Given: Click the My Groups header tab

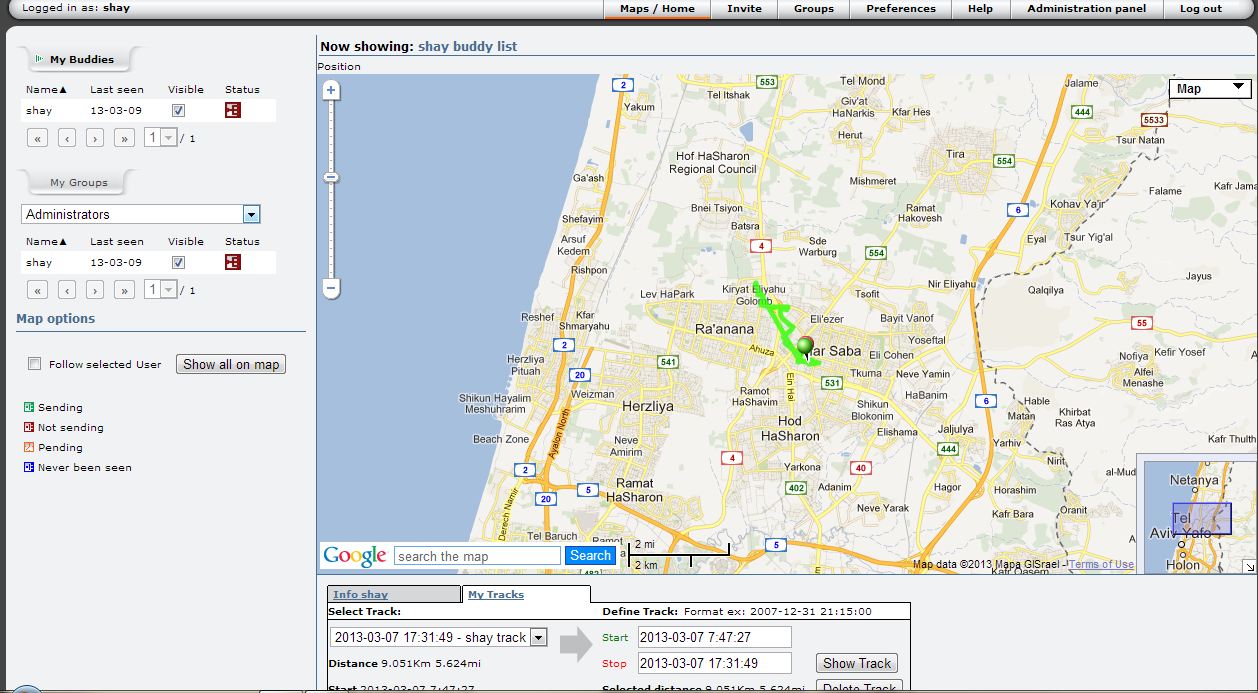Looking at the screenshot, I should tap(79, 182).
